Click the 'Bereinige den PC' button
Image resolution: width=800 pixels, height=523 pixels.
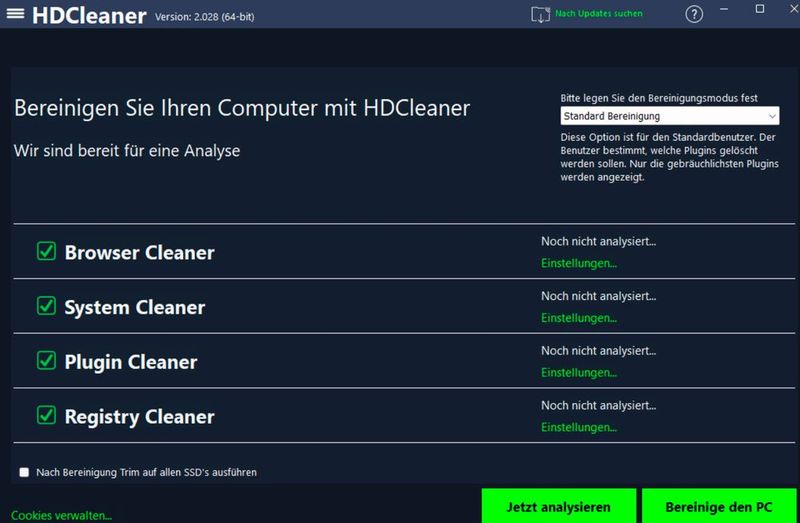[719, 507]
